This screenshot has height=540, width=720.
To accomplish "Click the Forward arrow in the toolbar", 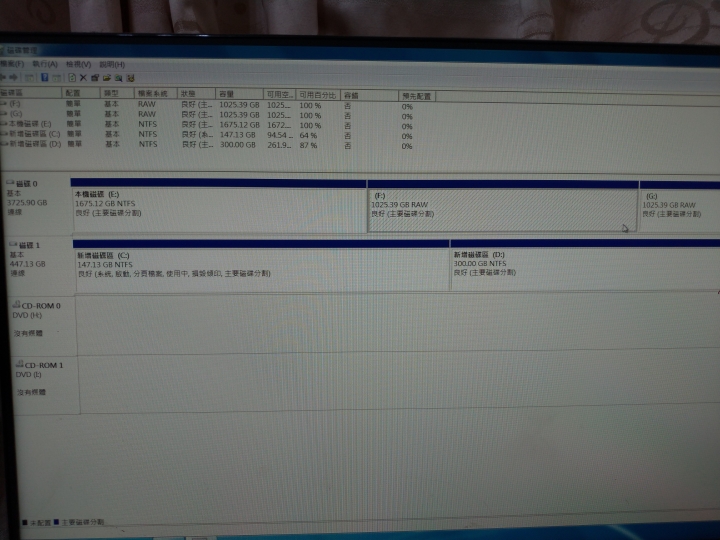I will point(14,77).
